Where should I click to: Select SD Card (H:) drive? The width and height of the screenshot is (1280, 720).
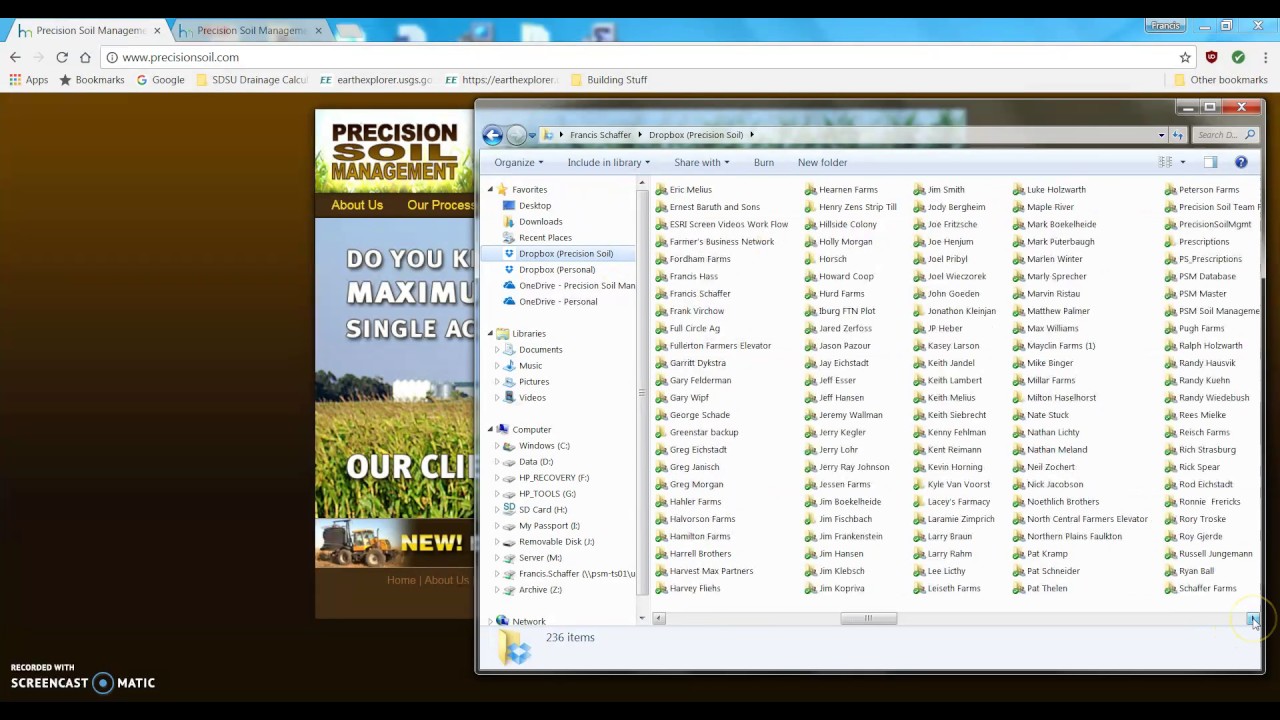(x=535, y=510)
